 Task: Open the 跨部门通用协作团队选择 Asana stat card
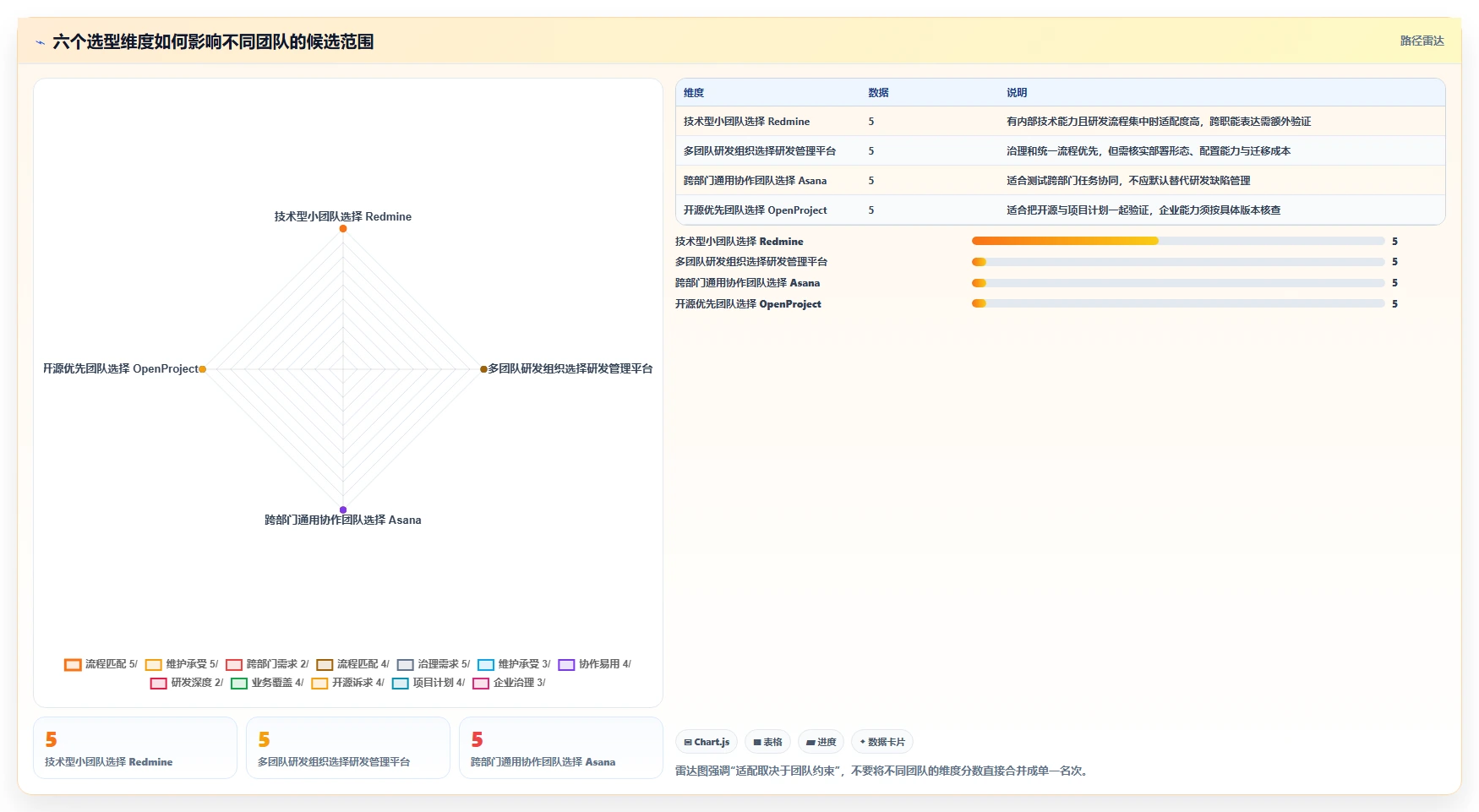click(561, 748)
